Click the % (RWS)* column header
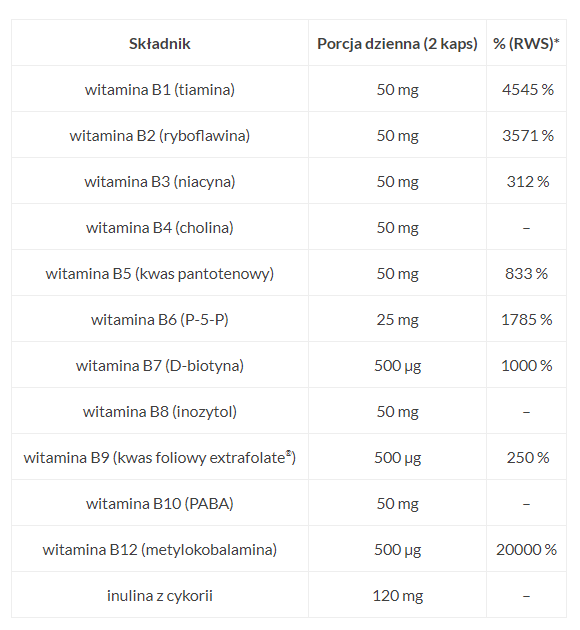The image size is (580, 630). (526, 43)
